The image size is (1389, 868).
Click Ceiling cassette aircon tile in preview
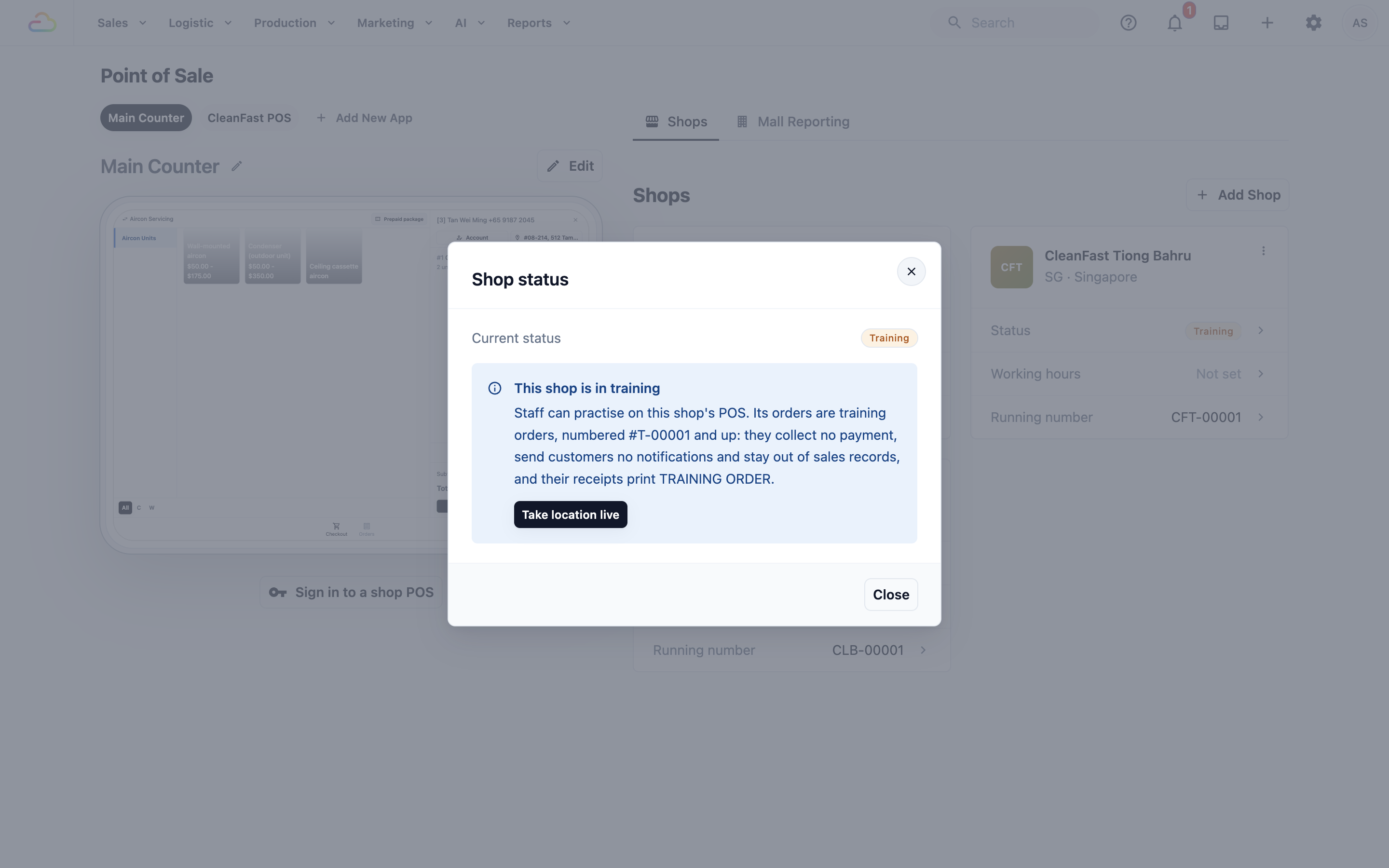334,256
